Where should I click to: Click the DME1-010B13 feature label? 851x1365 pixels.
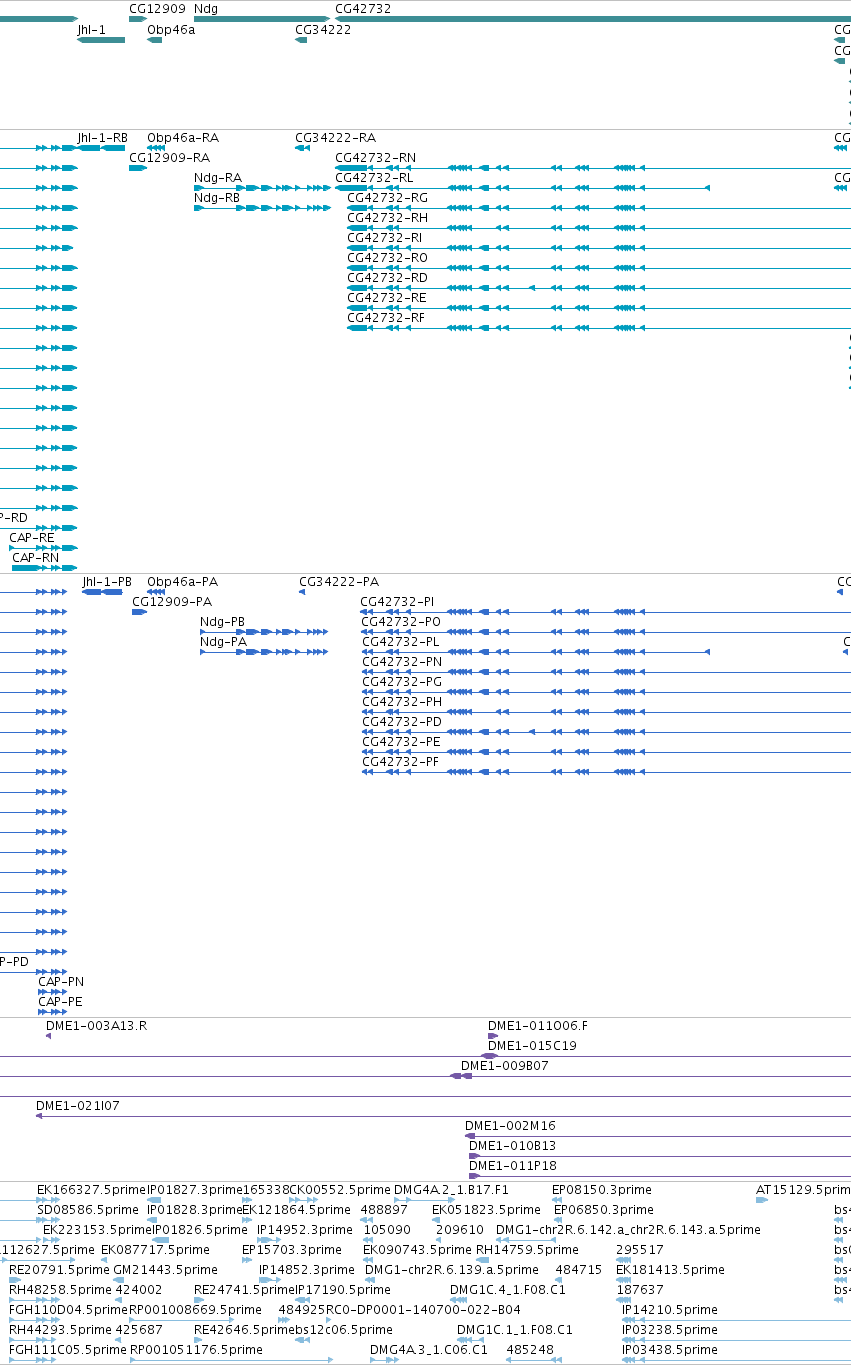pyautogui.click(x=513, y=1146)
